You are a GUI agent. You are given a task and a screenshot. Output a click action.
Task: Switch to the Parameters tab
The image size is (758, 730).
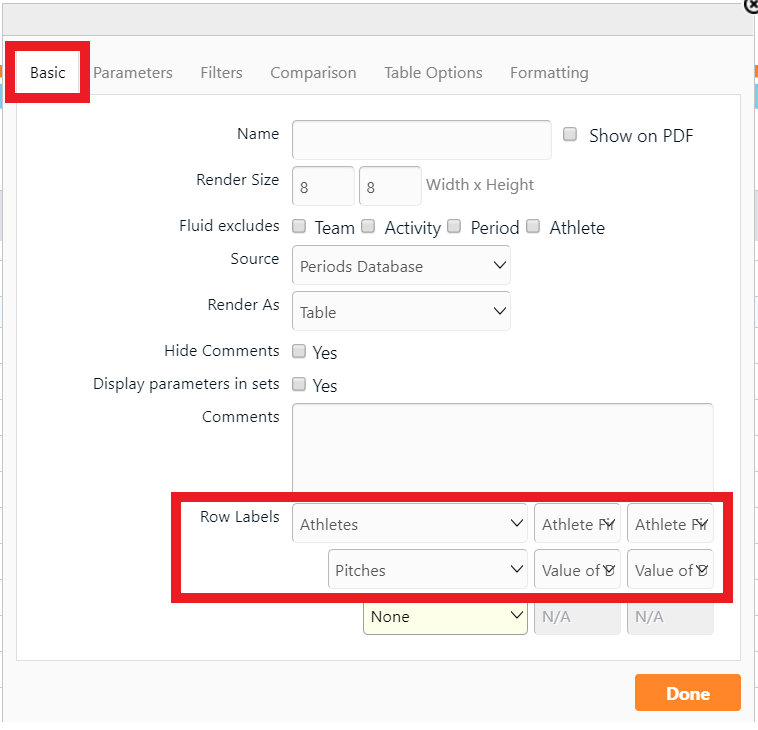tap(133, 73)
